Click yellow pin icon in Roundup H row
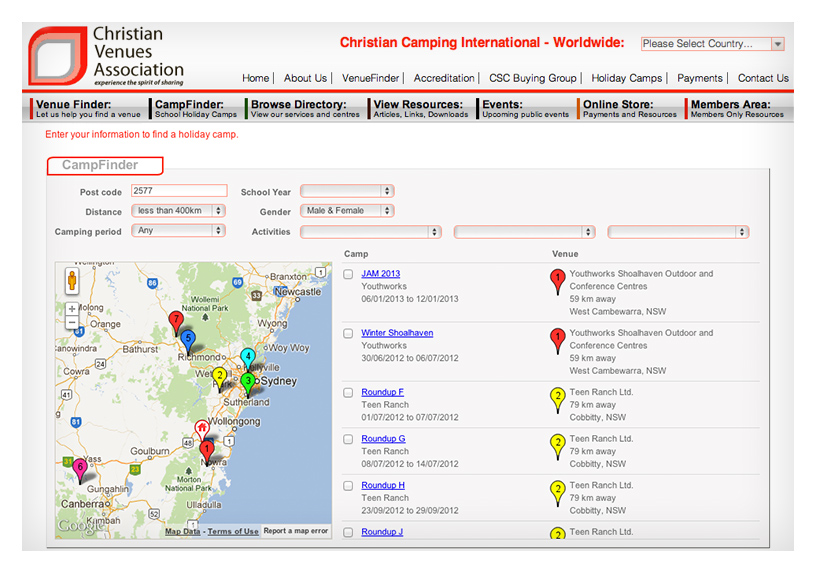 click(x=558, y=493)
